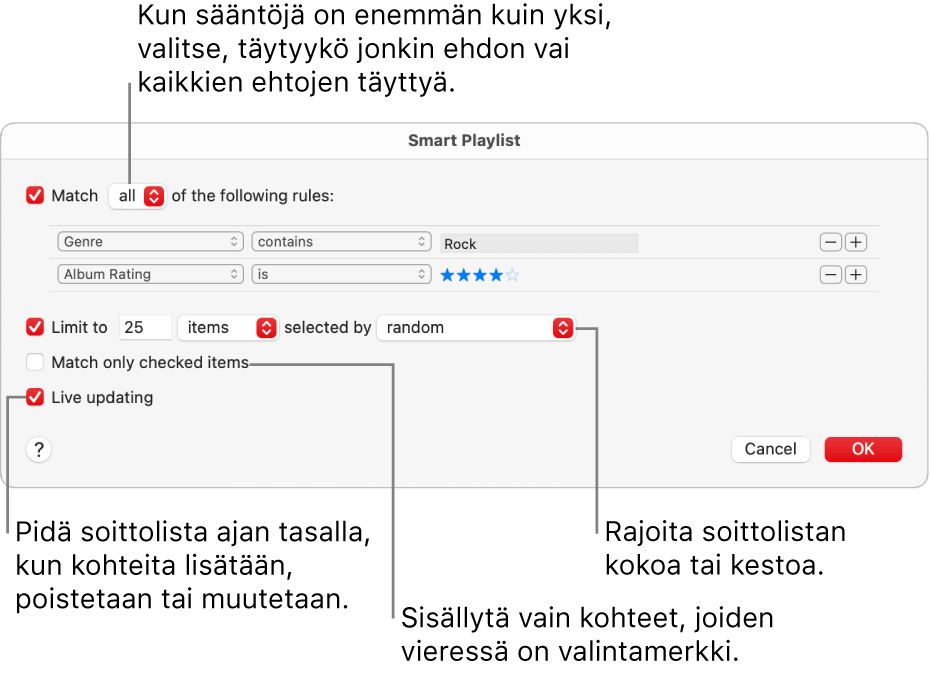931x673 pixels.
Task: Click the 'selected by' label
Action: [328, 327]
